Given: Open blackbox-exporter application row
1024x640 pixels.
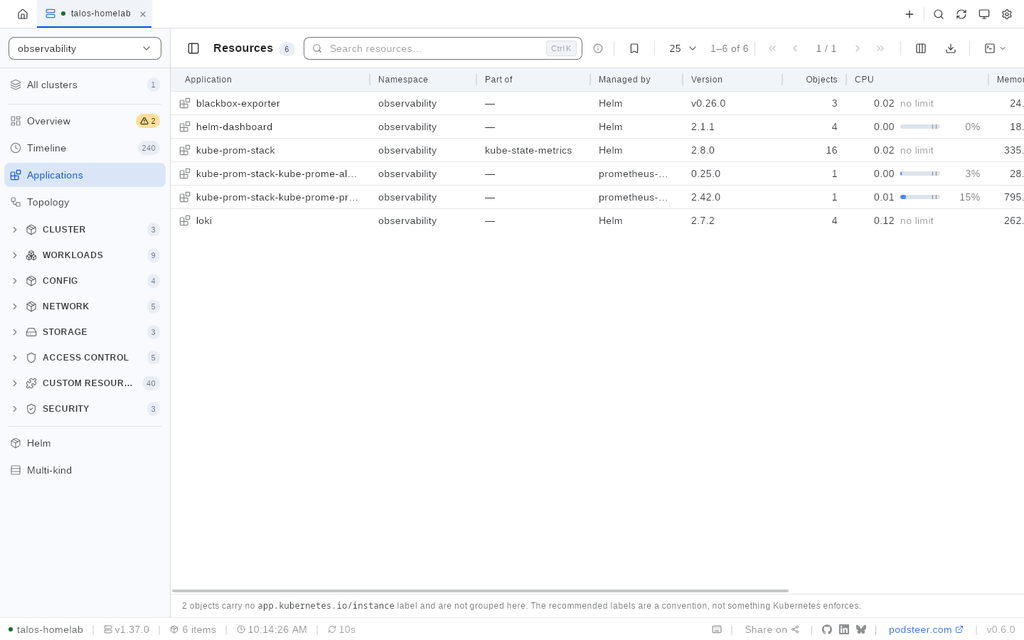Looking at the screenshot, I should tap(597, 103).
